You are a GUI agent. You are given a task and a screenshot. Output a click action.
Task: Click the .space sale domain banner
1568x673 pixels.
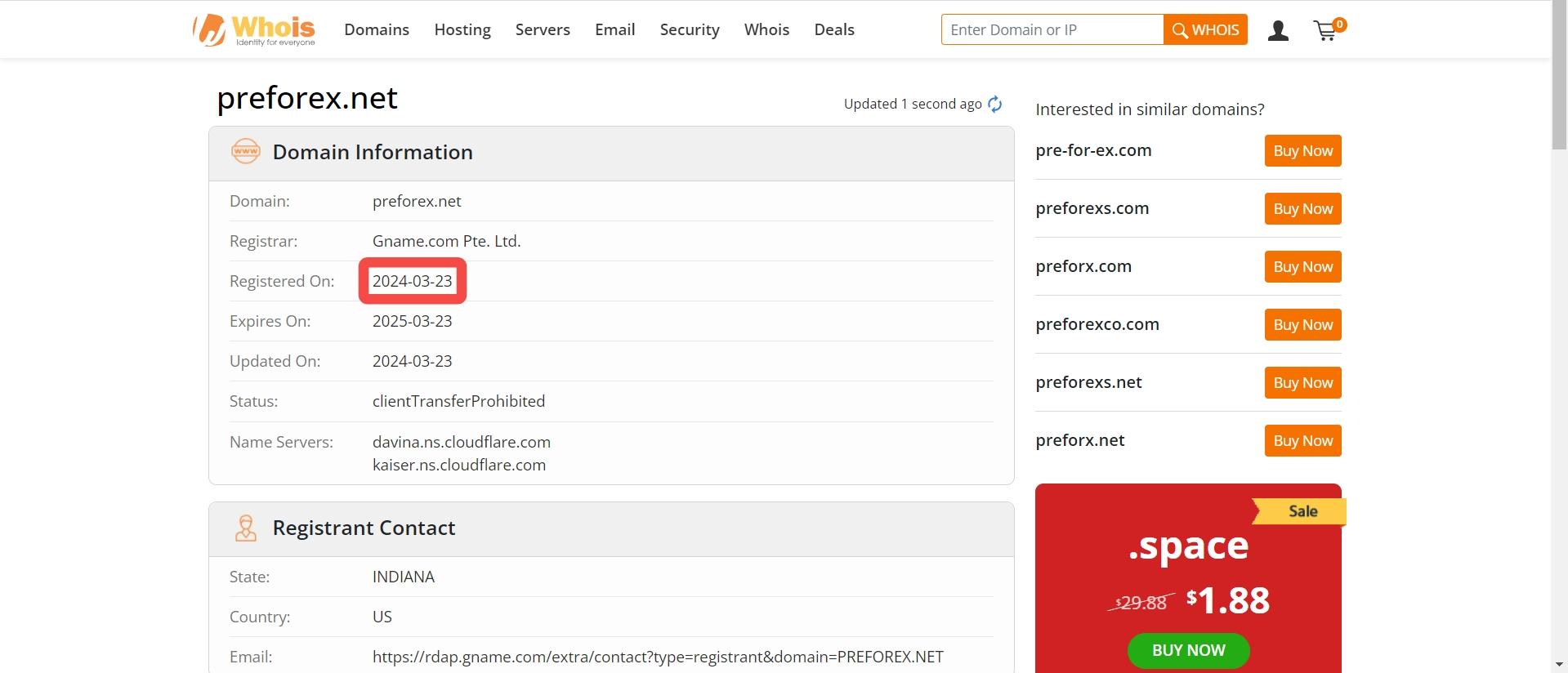[x=1188, y=578]
